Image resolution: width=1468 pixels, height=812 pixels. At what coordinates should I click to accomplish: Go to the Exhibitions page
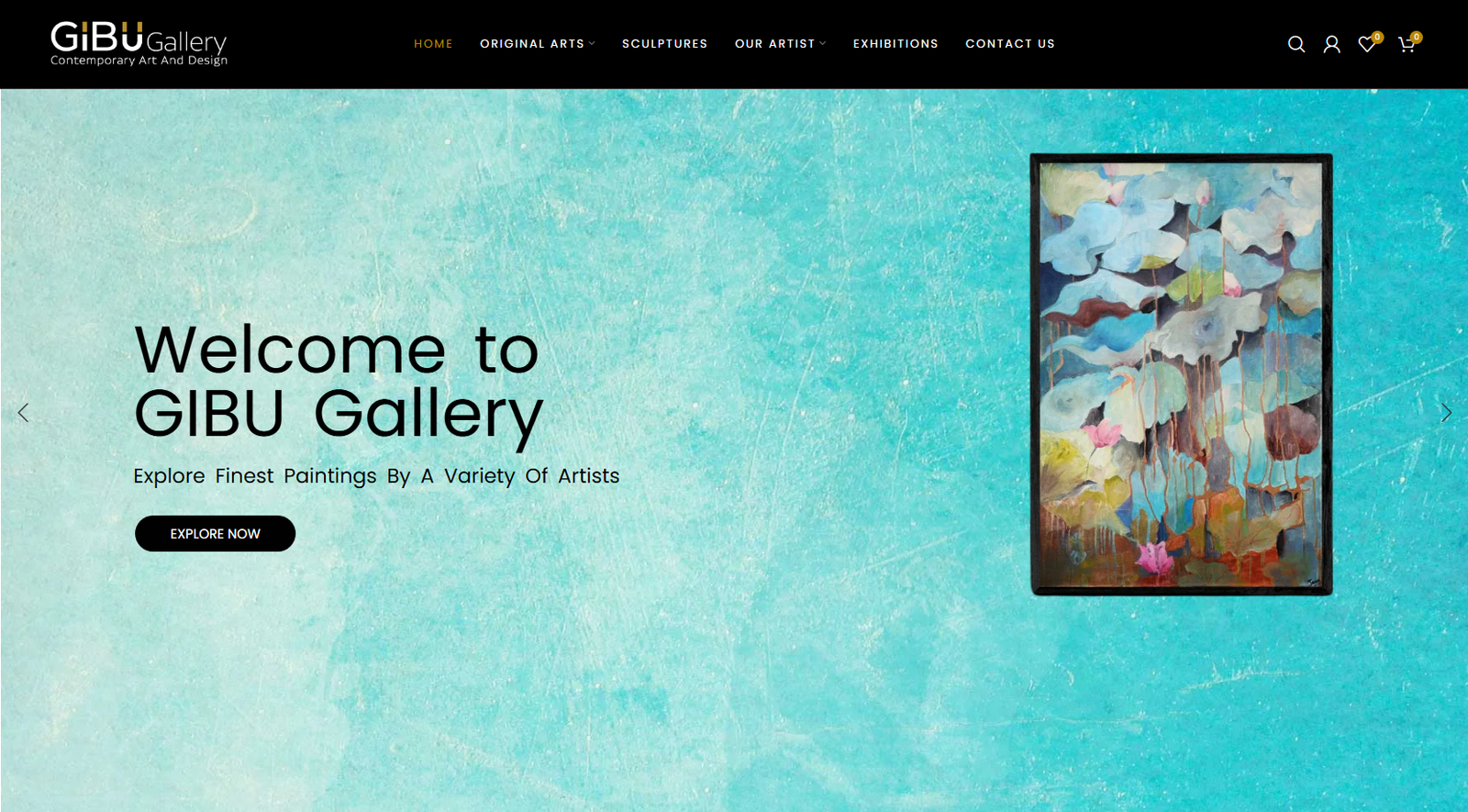895,43
